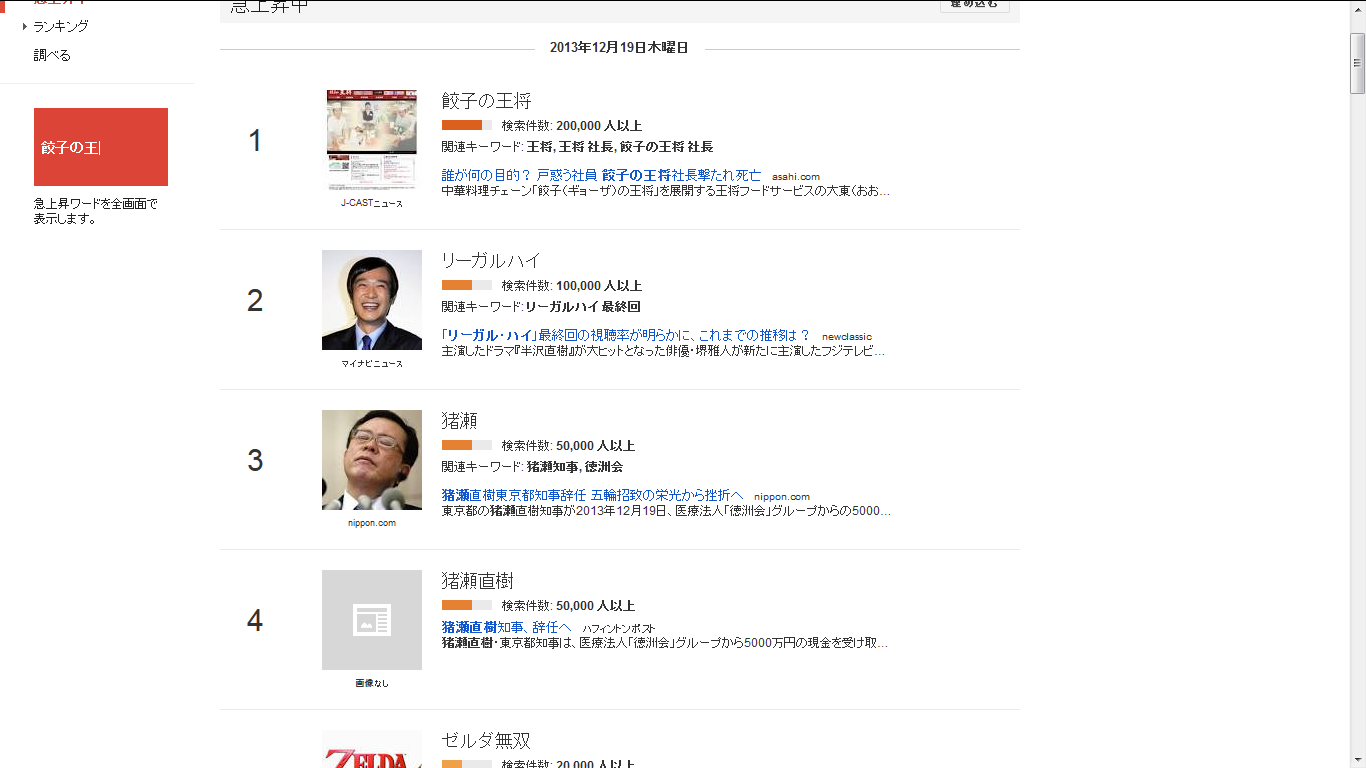Click rank number 2
The image size is (1366, 768).
pyautogui.click(x=255, y=301)
